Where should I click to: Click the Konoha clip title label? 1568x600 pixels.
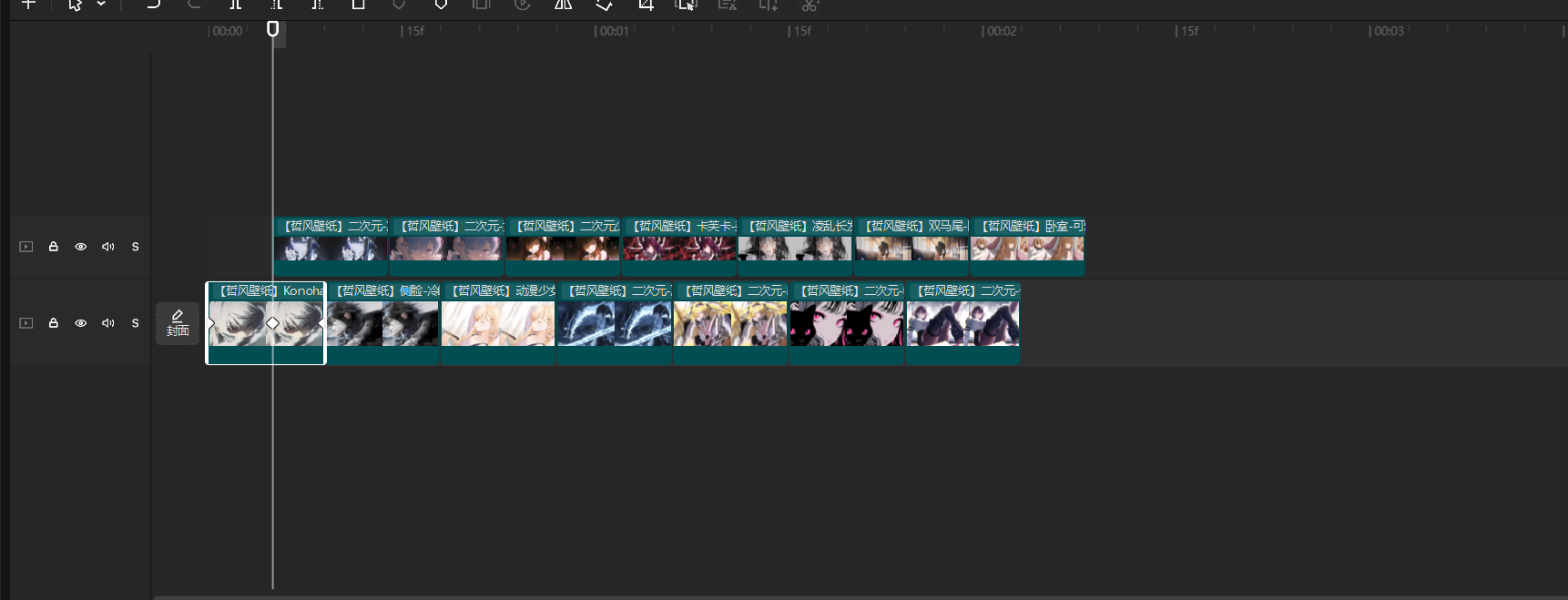270,290
